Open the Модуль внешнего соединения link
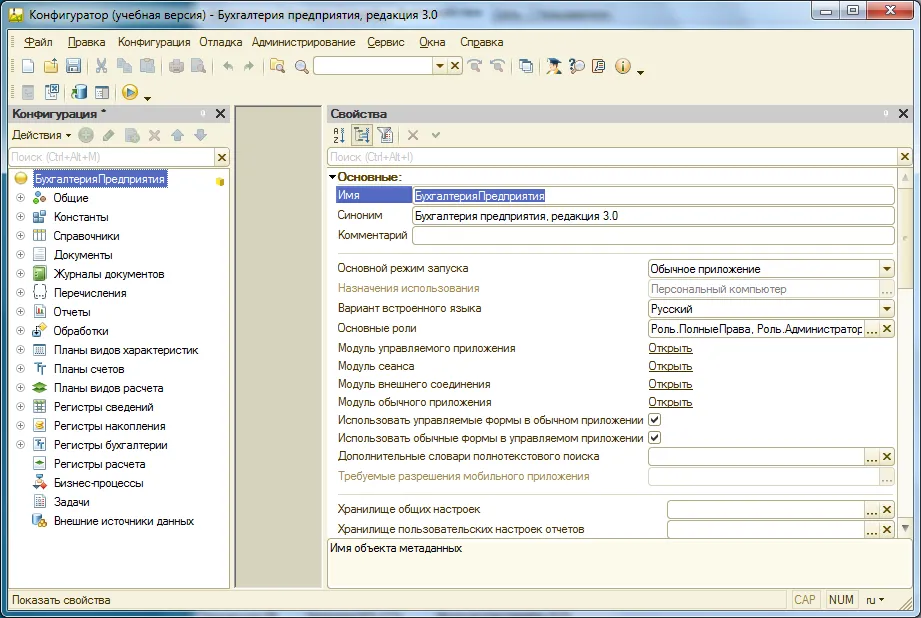The width and height of the screenshot is (921, 618). [x=670, y=384]
